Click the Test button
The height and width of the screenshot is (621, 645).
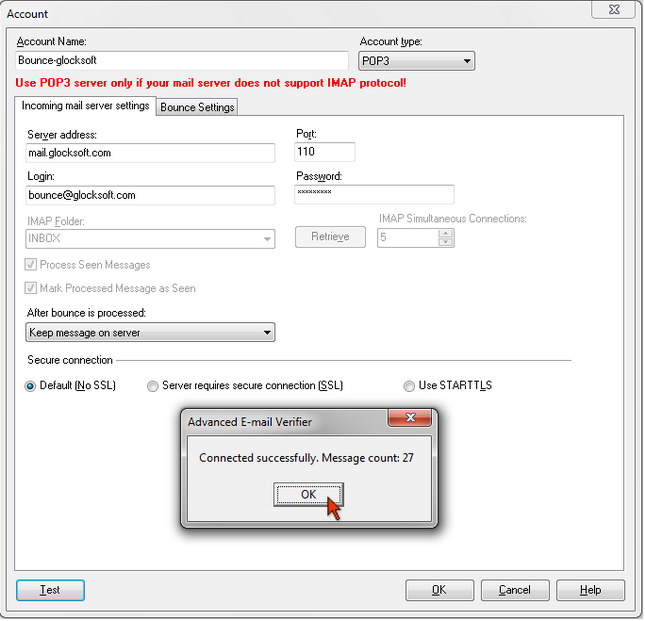click(x=51, y=591)
